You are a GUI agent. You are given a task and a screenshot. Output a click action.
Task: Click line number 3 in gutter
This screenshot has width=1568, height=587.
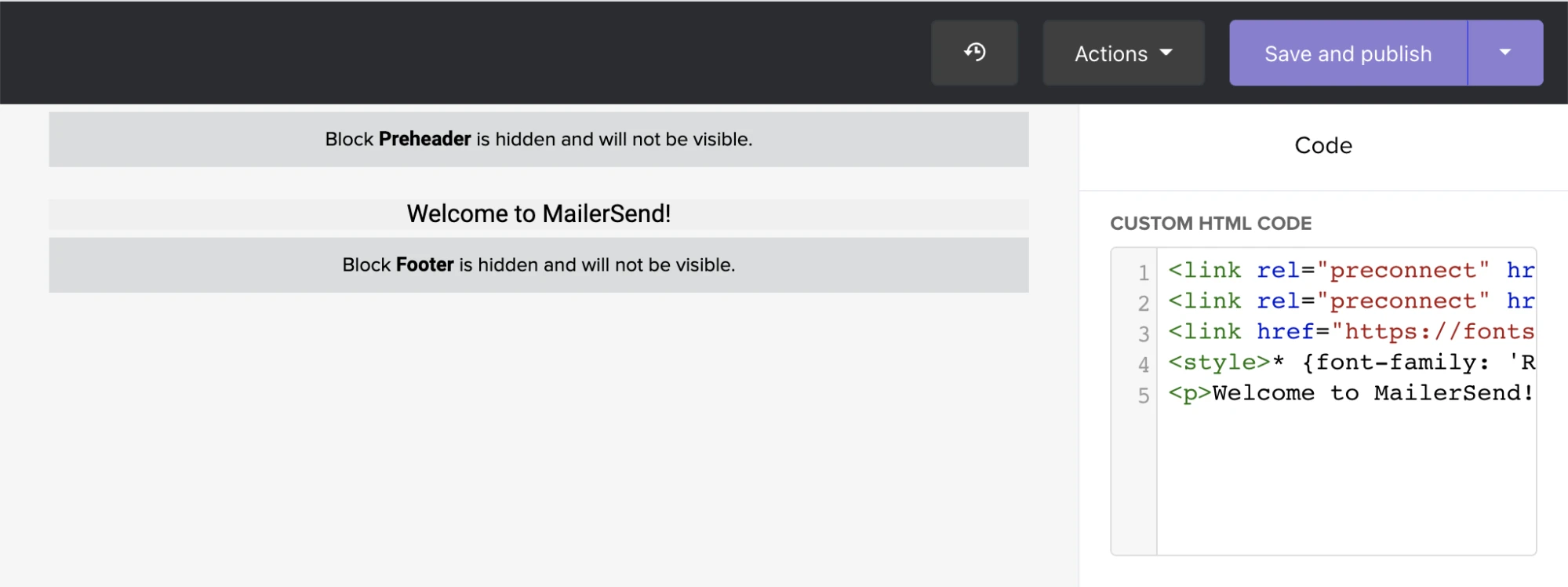[x=1143, y=334]
